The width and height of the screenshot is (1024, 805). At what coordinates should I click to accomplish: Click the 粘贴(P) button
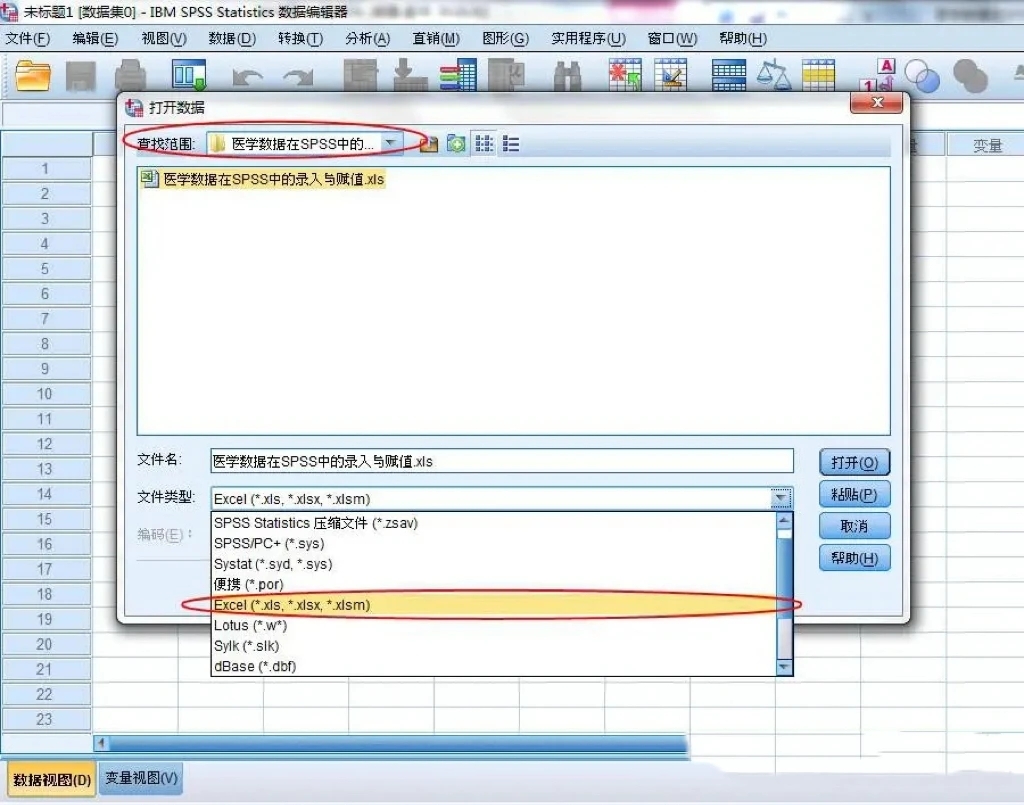(x=854, y=494)
